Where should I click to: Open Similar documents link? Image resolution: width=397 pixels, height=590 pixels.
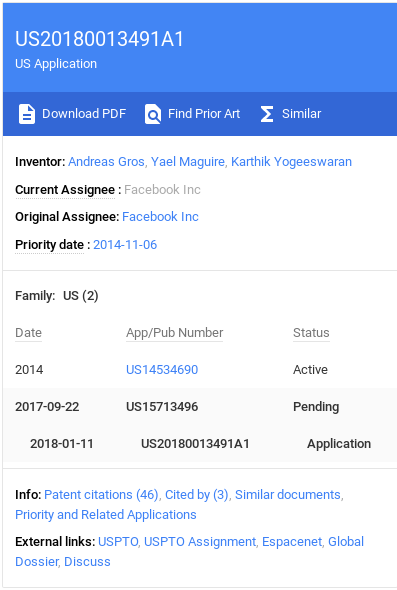[x=288, y=495]
